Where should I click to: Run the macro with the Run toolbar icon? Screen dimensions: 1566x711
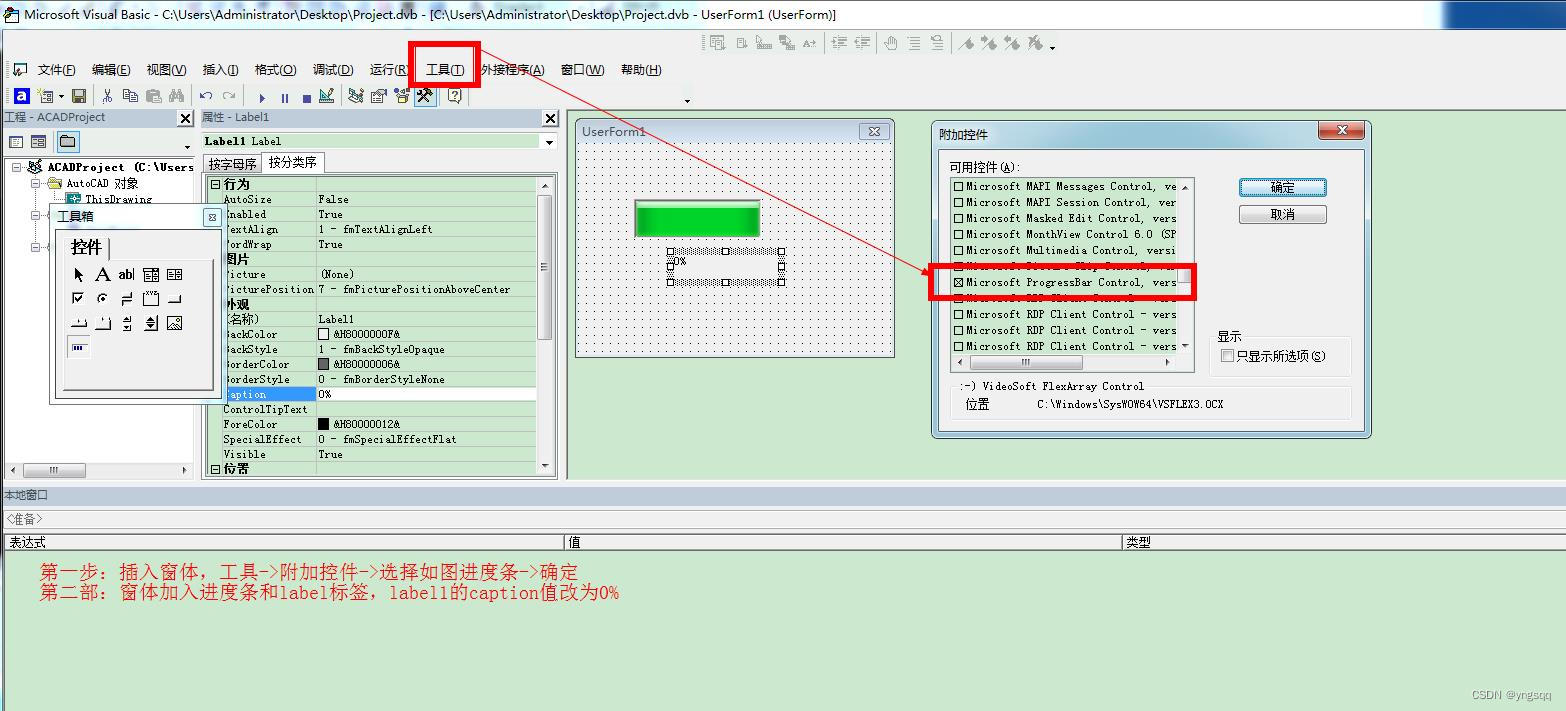[x=261, y=95]
